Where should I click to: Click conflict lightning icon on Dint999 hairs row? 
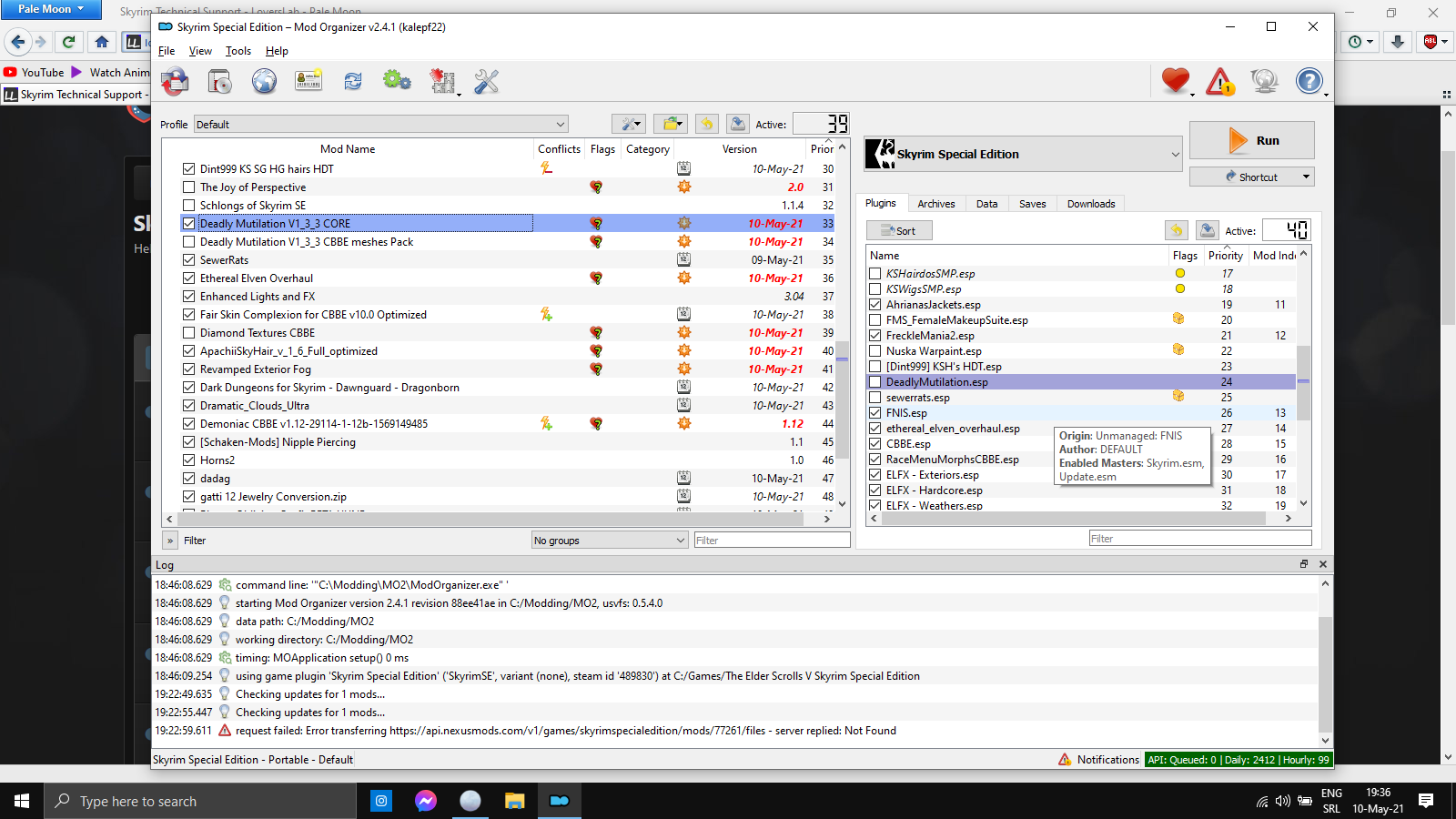[546, 168]
